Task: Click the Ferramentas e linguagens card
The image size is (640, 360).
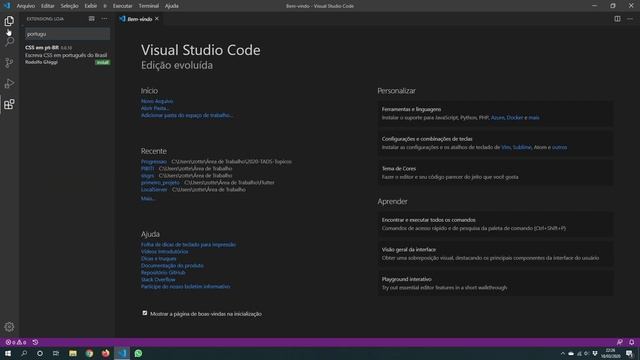Action: (495, 113)
